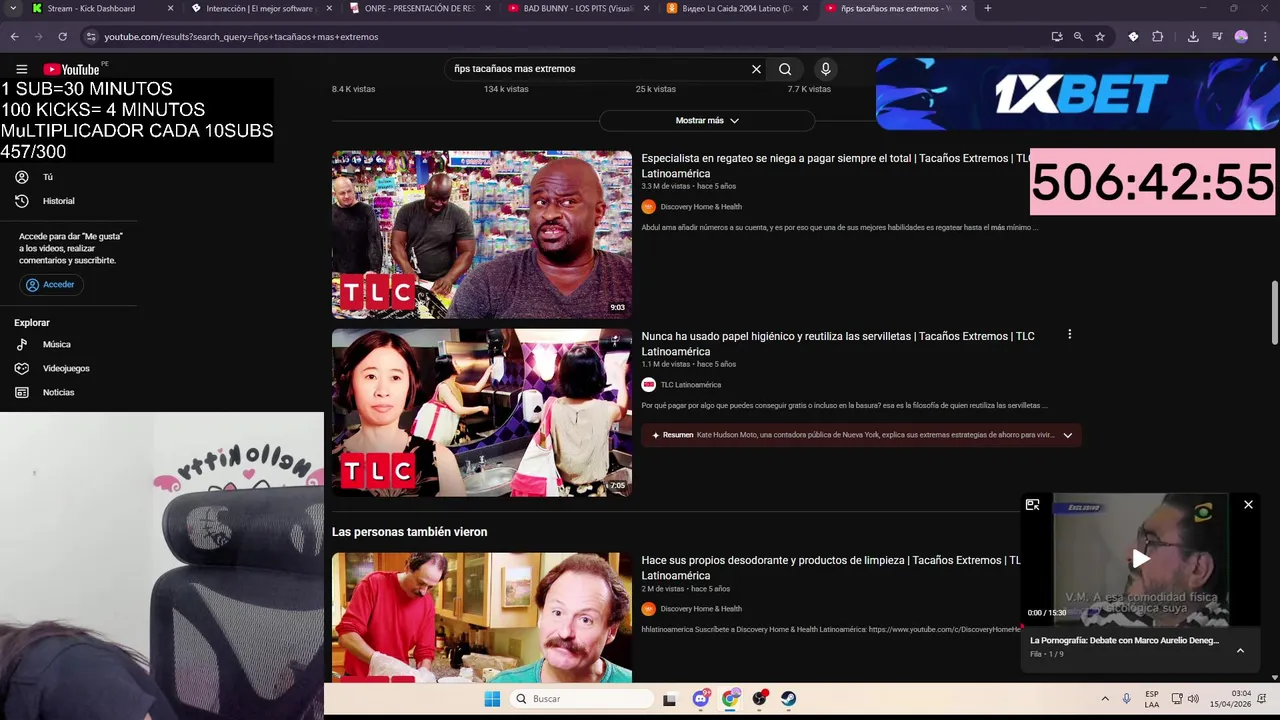Open Discord from the taskbar
The width and height of the screenshot is (1280, 720).
click(701, 699)
